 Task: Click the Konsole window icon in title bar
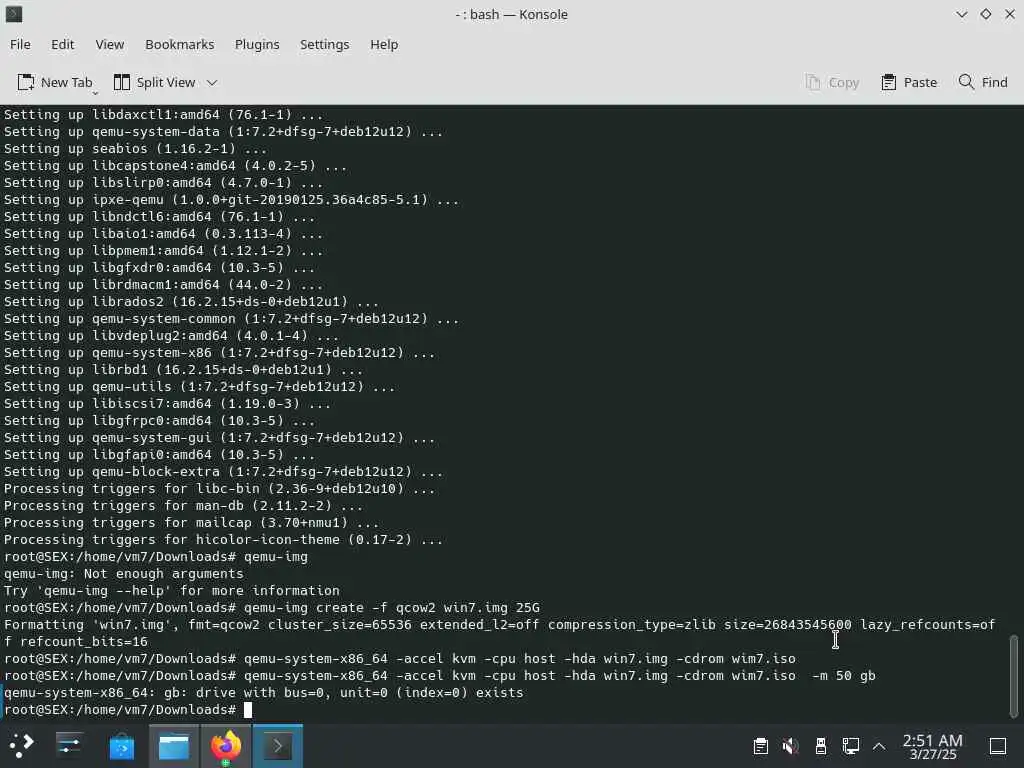14,14
